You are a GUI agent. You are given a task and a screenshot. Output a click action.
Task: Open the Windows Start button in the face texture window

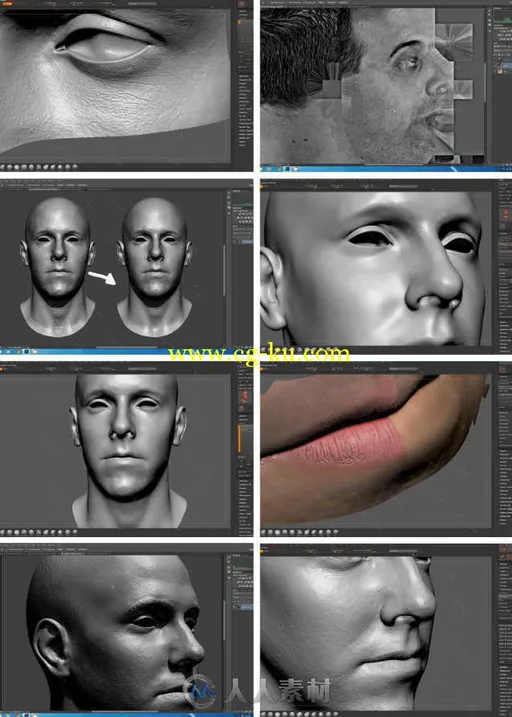pos(263,169)
